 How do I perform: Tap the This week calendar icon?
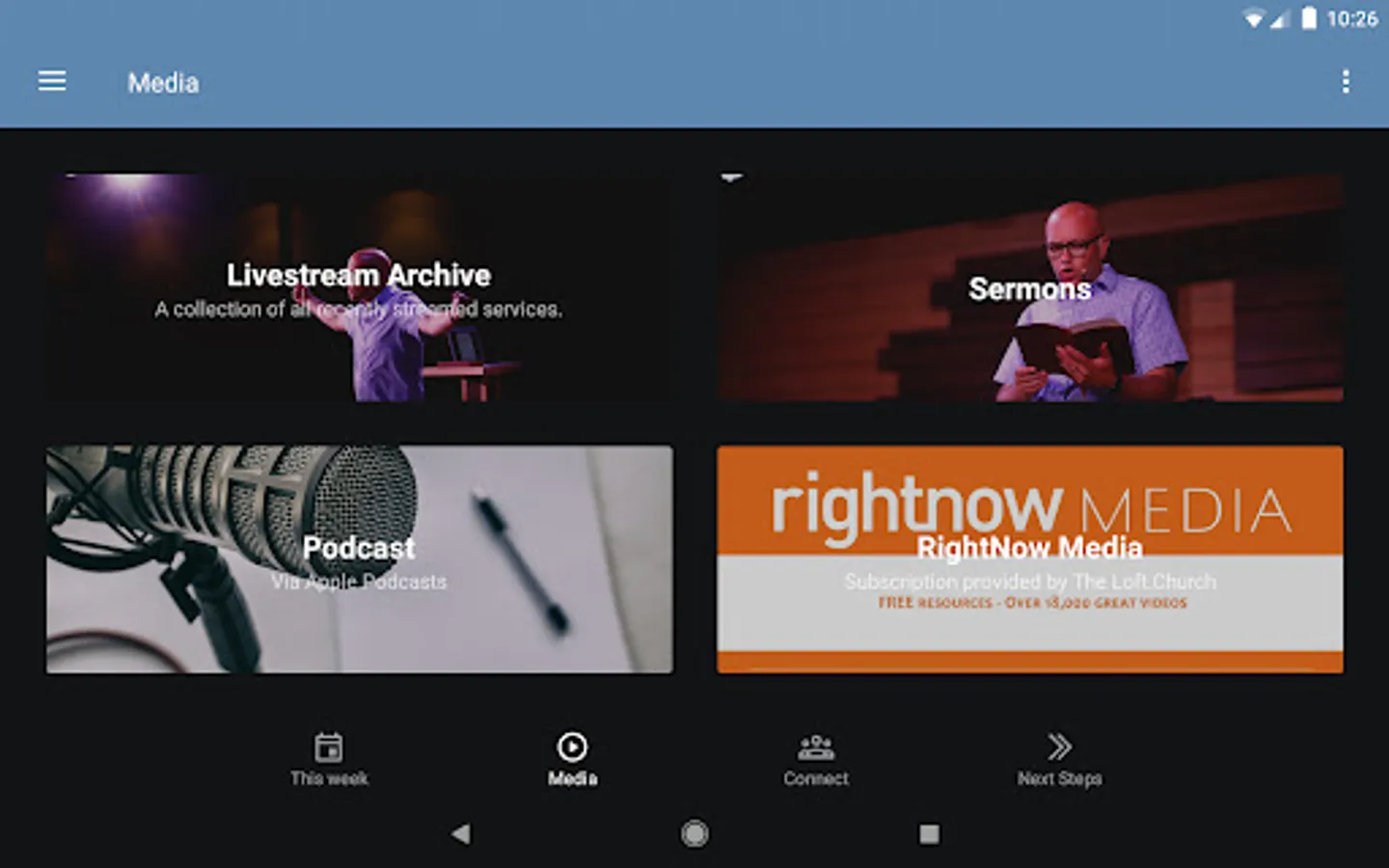point(329,746)
